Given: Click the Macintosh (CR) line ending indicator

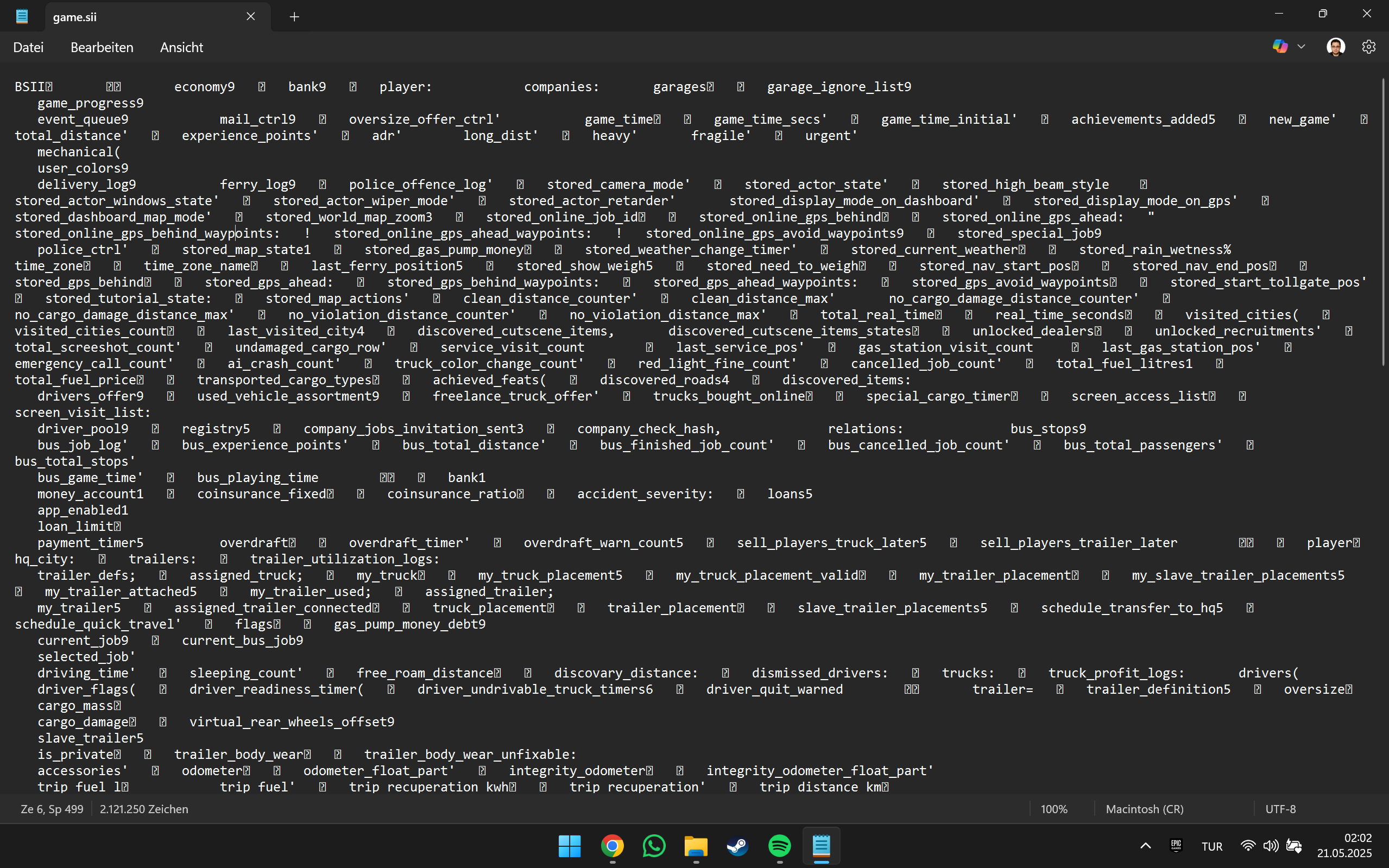Looking at the screenshot, I should pyautogui.click(x=1145, y=809).
